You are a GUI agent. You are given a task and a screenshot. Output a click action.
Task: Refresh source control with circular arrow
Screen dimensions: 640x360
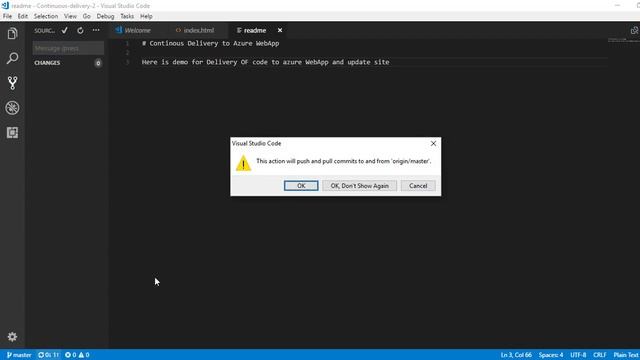pyautogui.click(x=80, y=30)
